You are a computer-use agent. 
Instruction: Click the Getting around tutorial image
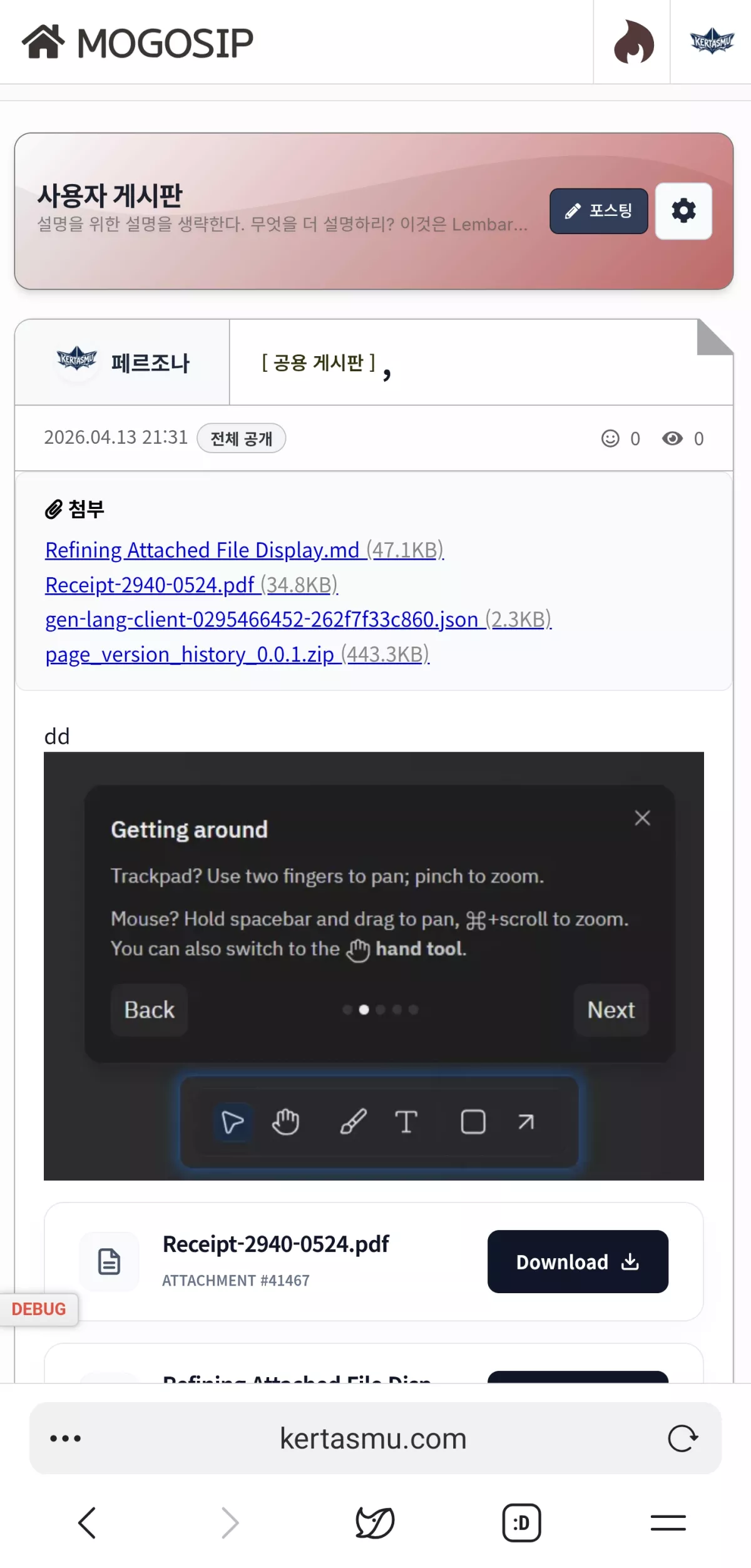click(x=374, y=966)
